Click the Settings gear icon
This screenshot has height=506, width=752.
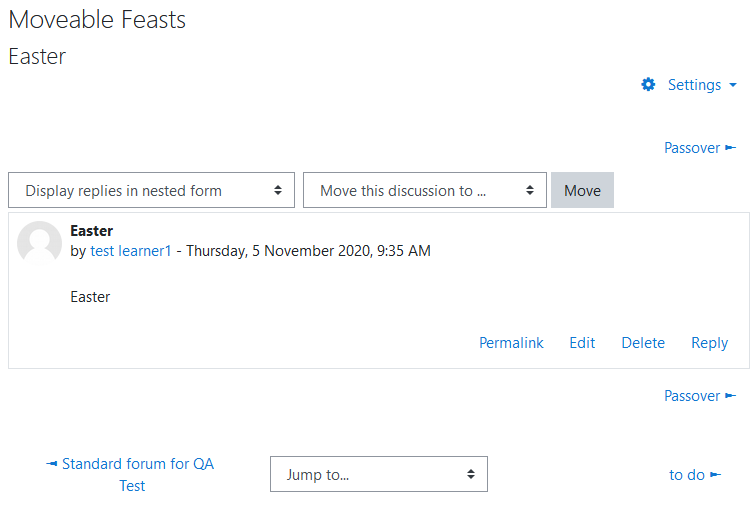click(x=648, y=84)
